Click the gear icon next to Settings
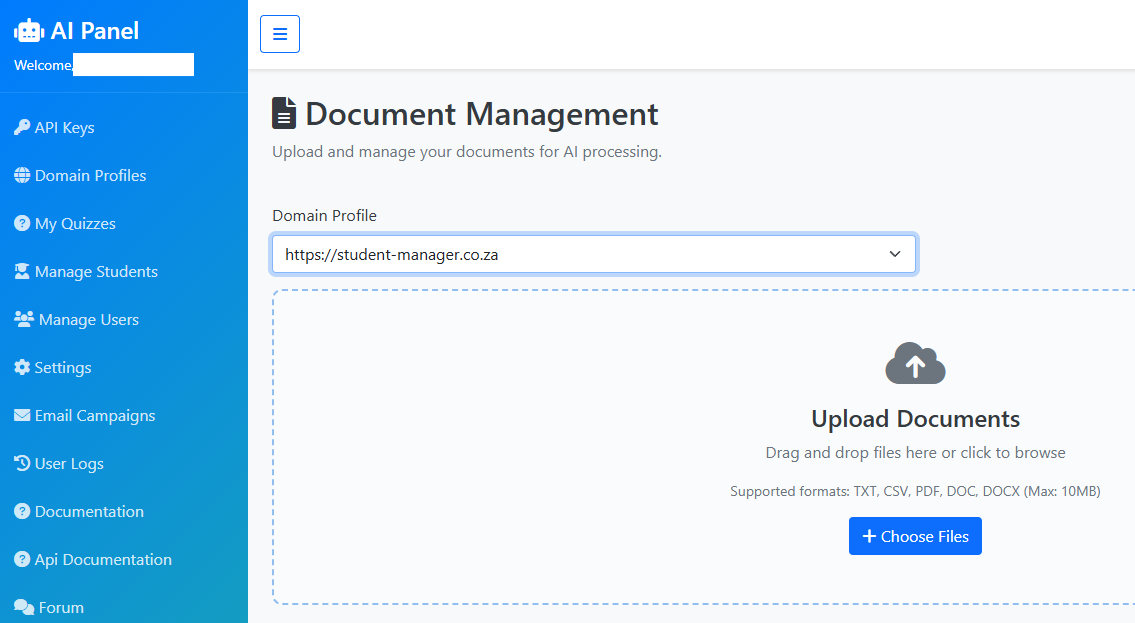Screen dimensions: 1135x623 pos(22,368)
